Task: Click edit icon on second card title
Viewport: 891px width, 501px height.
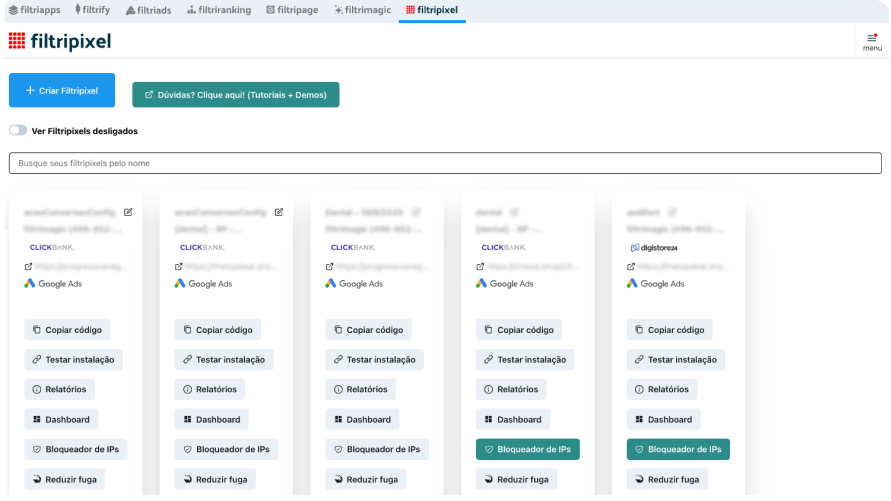Action: pyautogui.click(x=279, y=212)
